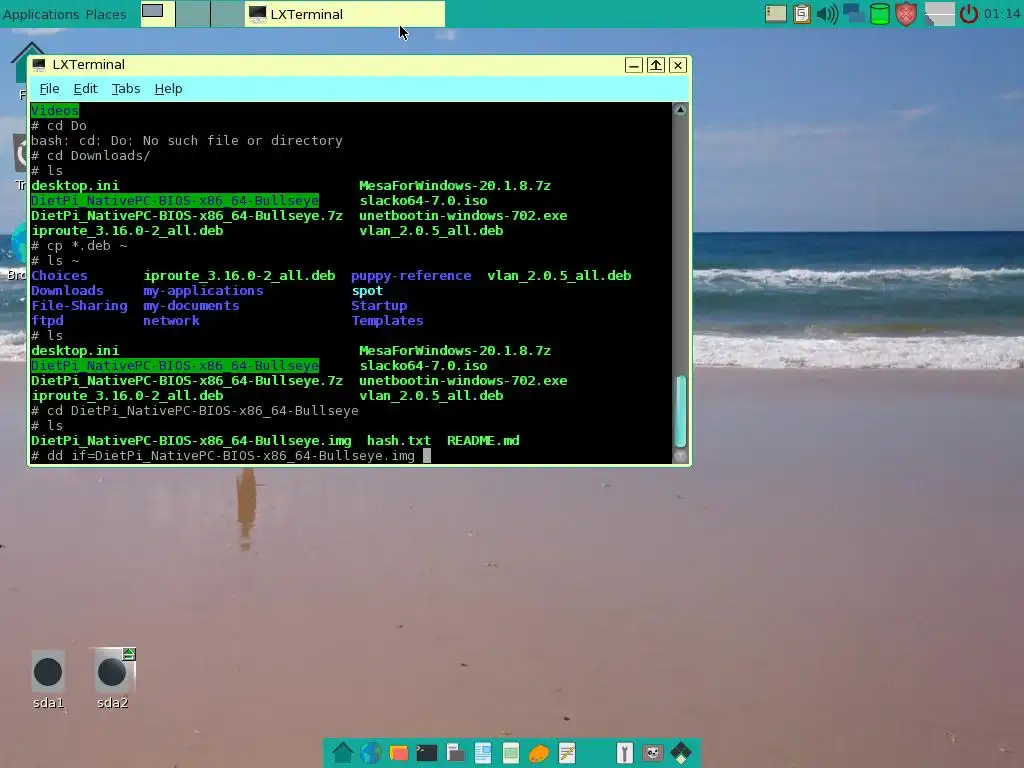
Task: Switch to the second workspace in pager
Action: click(193, 14)
